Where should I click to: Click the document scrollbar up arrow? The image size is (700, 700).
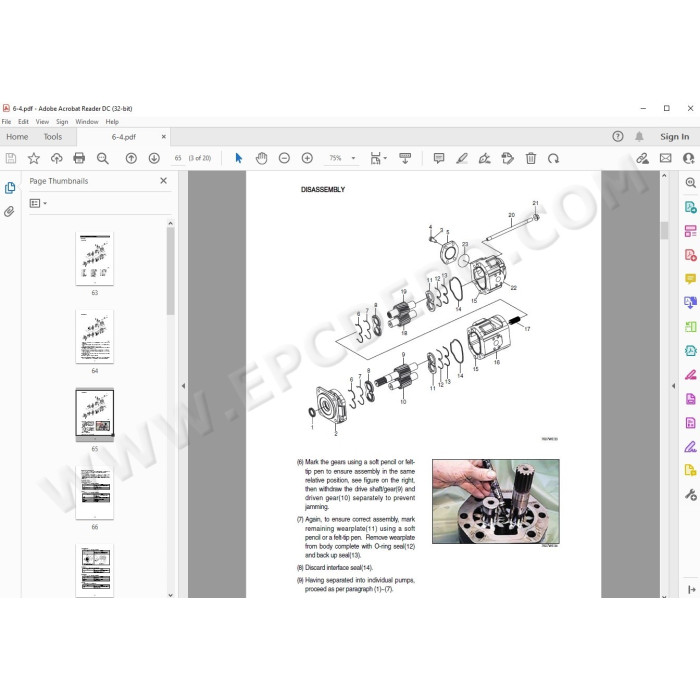tap(664, 176)
